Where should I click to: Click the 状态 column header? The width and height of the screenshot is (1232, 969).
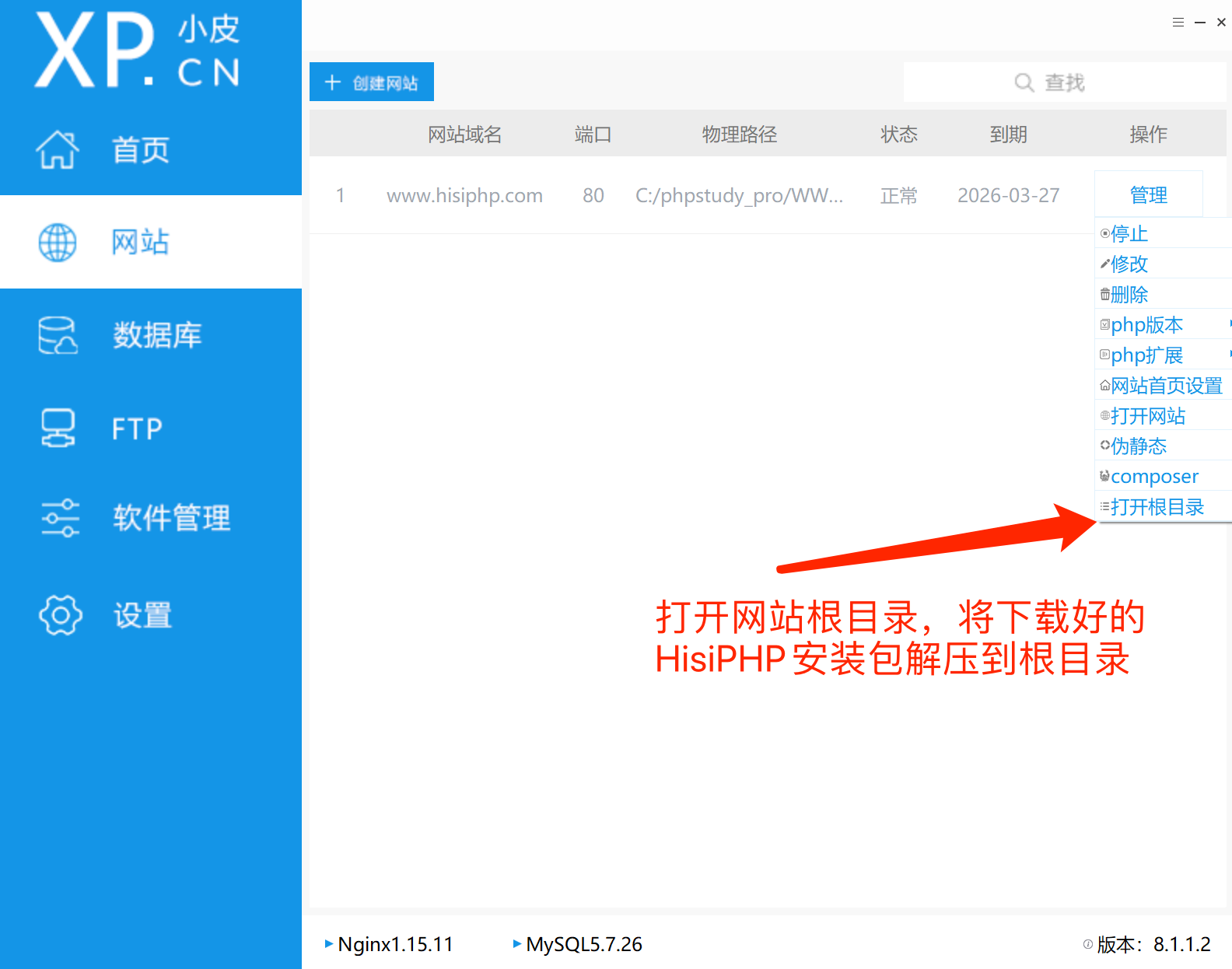coord(899,134)
